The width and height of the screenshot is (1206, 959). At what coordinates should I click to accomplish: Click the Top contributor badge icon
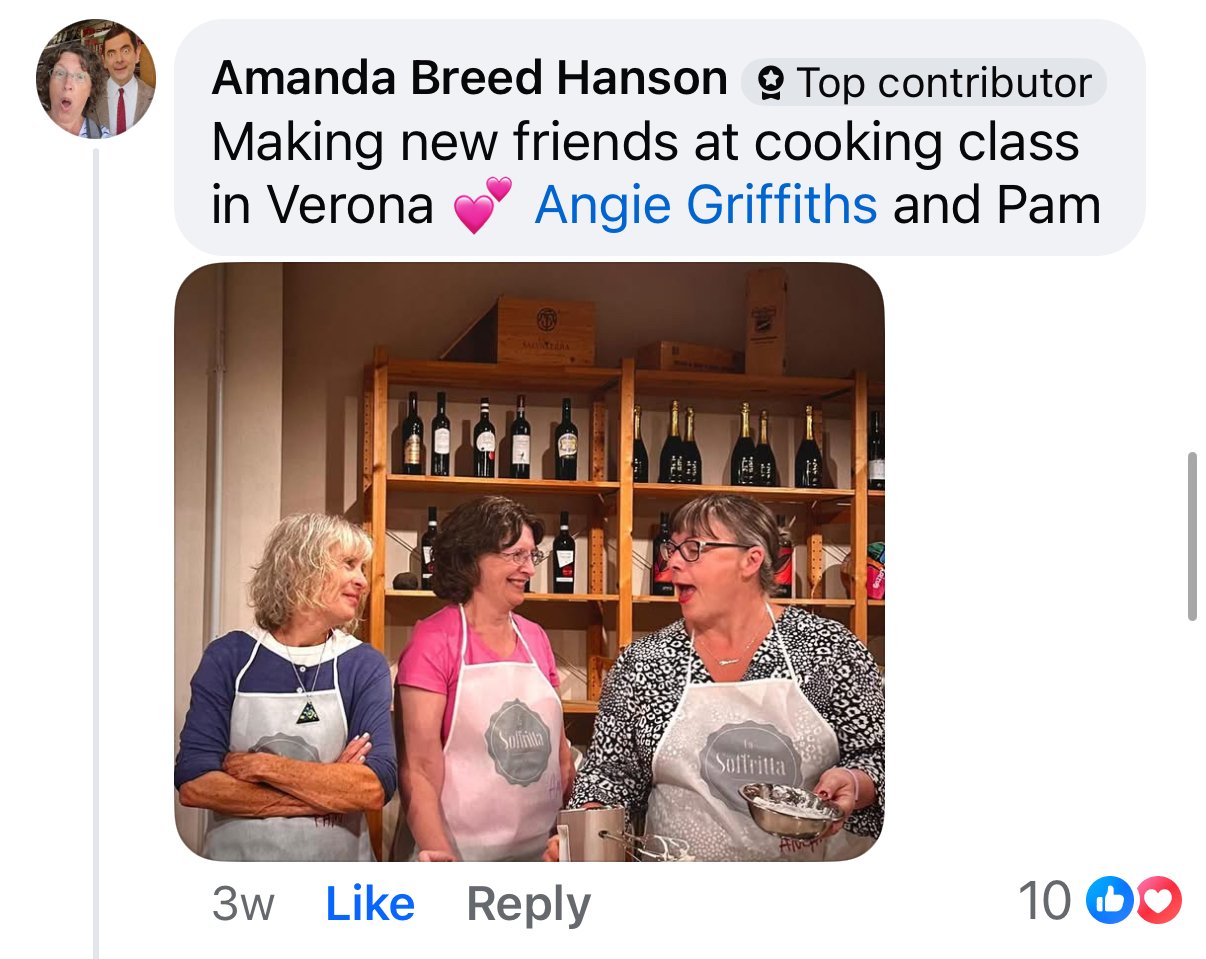pos(771,83)
